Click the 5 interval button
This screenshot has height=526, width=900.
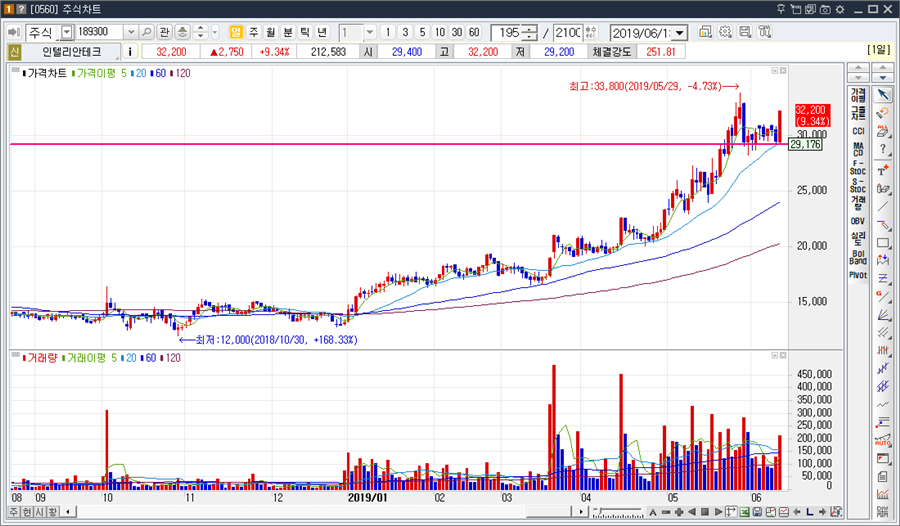pos(422,32)
